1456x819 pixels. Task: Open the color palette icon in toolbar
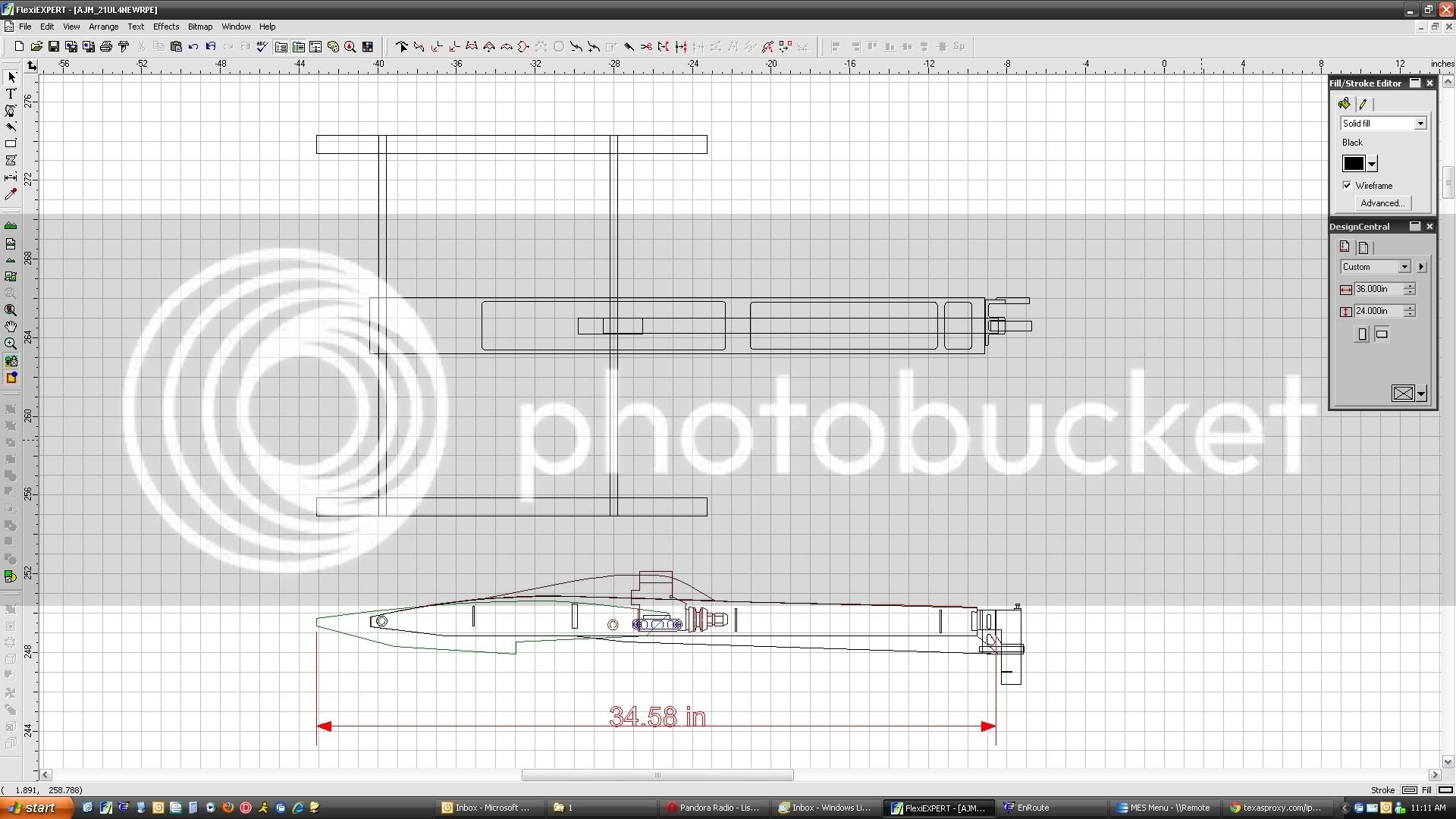pyautogui.click(x=333, y=46)
